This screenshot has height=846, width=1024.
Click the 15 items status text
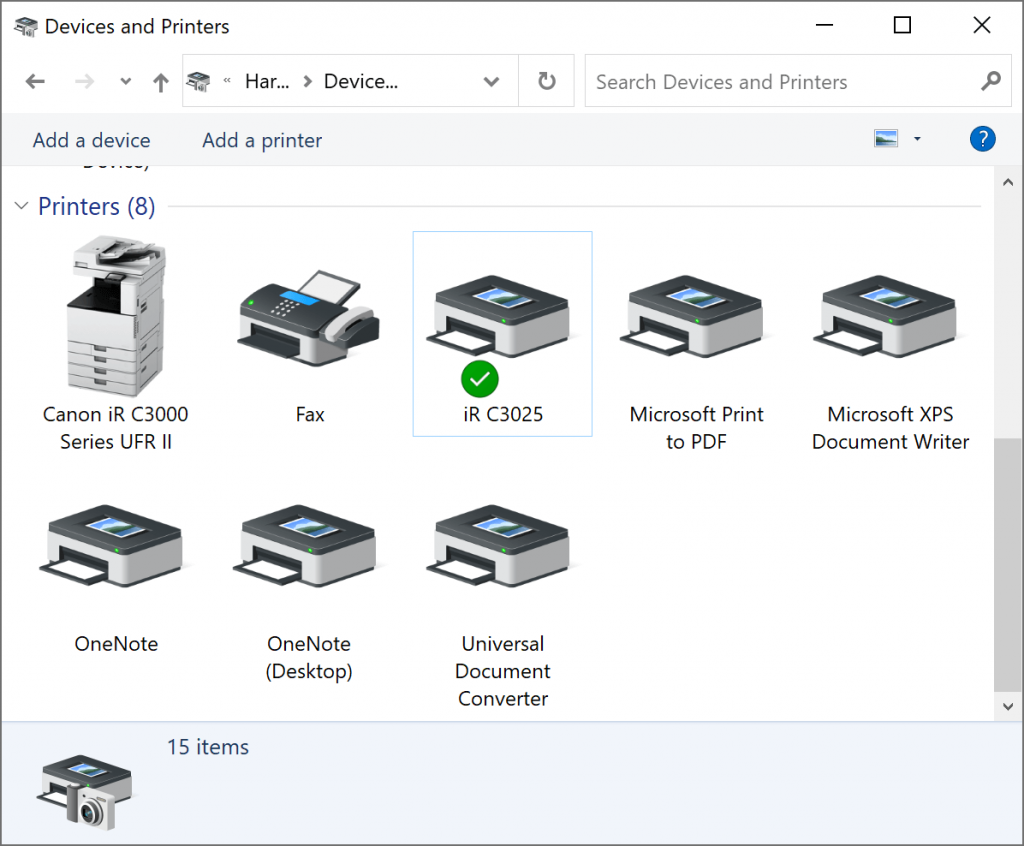coord(208,747)
